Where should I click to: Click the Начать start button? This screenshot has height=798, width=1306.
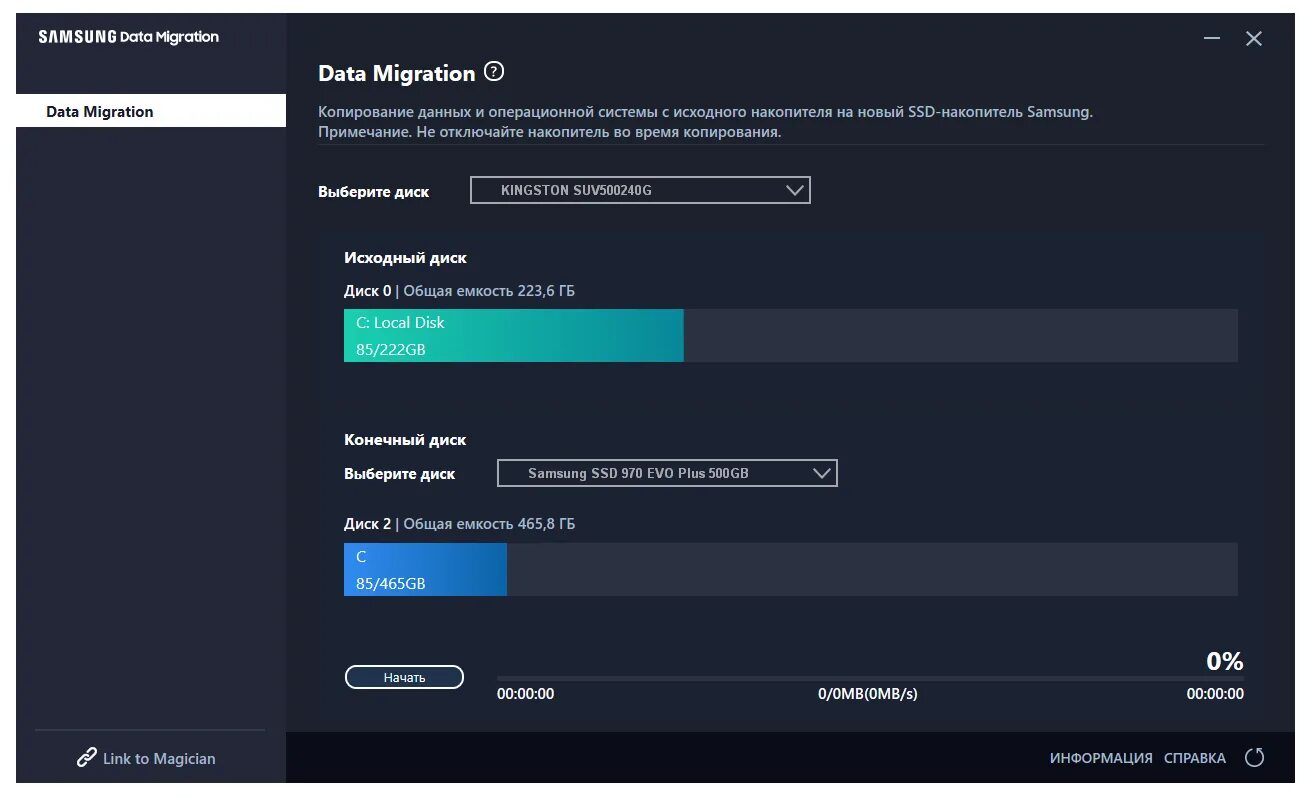coord(404,677)
